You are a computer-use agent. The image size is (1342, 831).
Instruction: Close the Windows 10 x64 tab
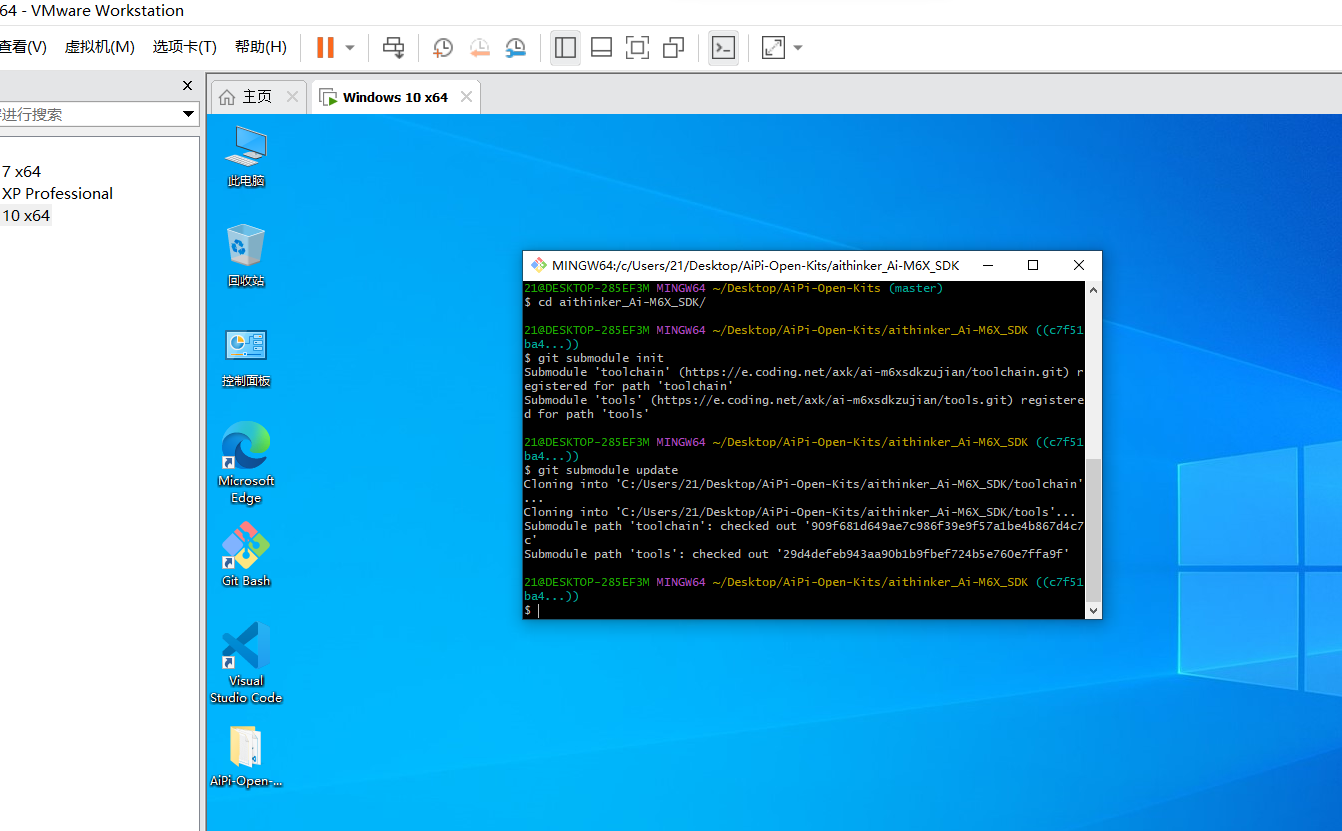(x=465, y=97)
